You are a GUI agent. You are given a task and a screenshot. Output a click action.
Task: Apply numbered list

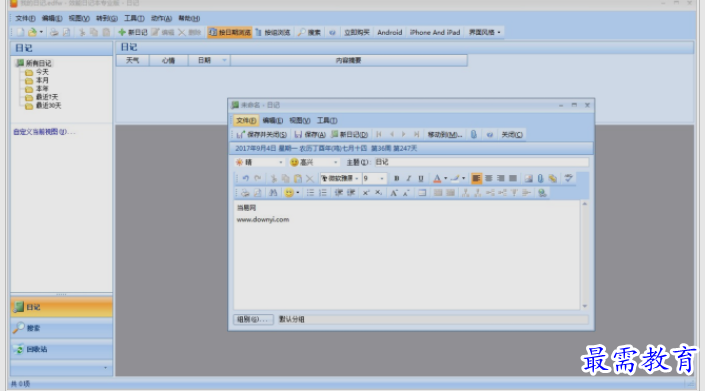[322, 193]
